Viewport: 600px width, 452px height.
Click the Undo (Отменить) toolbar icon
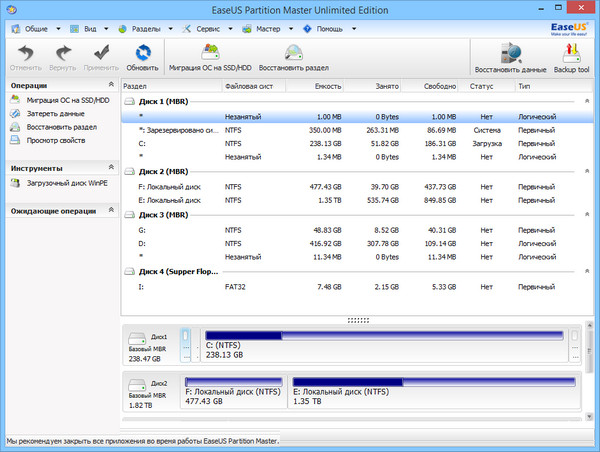click(x=26, y=54)
